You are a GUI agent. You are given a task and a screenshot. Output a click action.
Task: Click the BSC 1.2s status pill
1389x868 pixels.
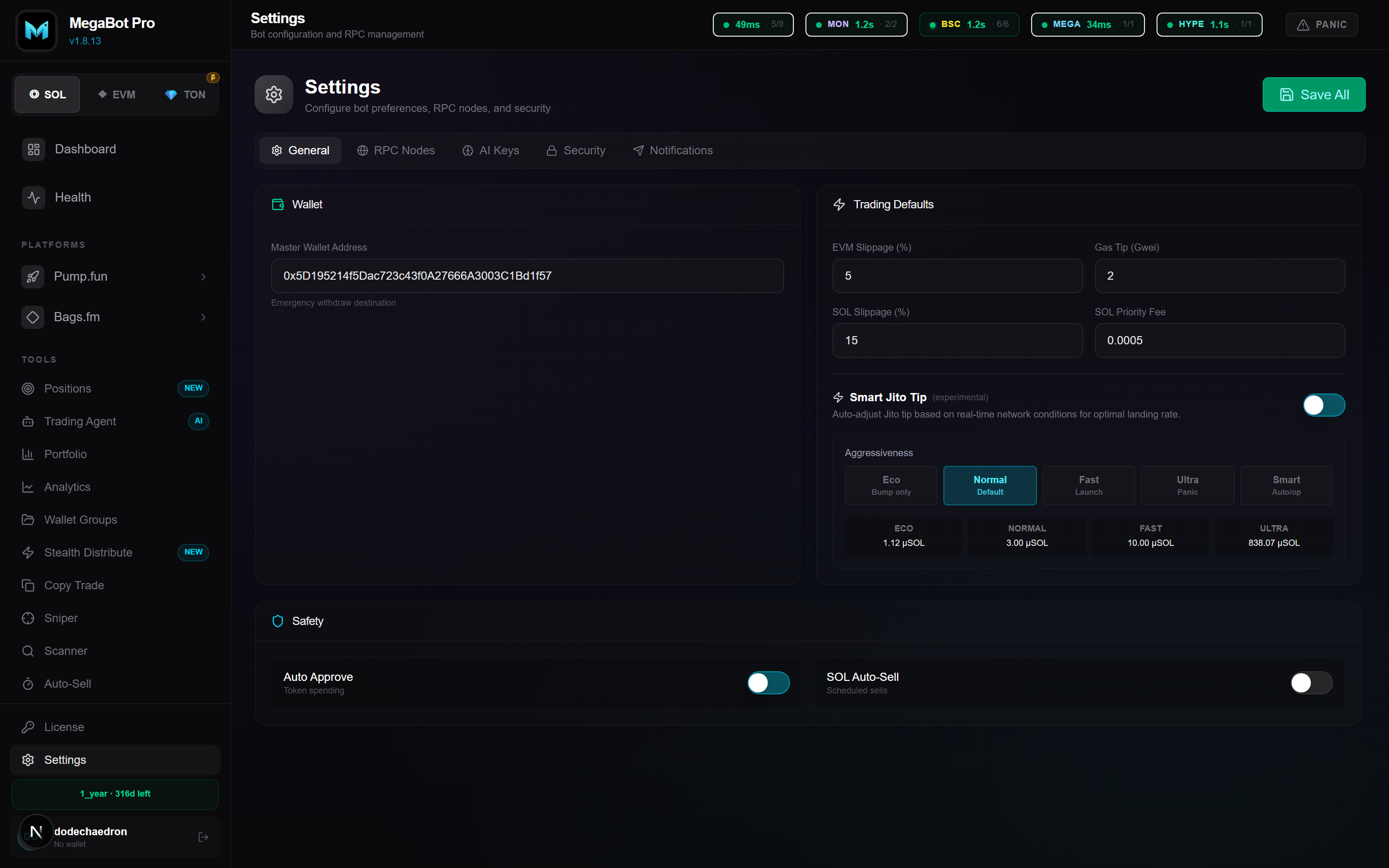pyautogui.click(x=969, y=25)
